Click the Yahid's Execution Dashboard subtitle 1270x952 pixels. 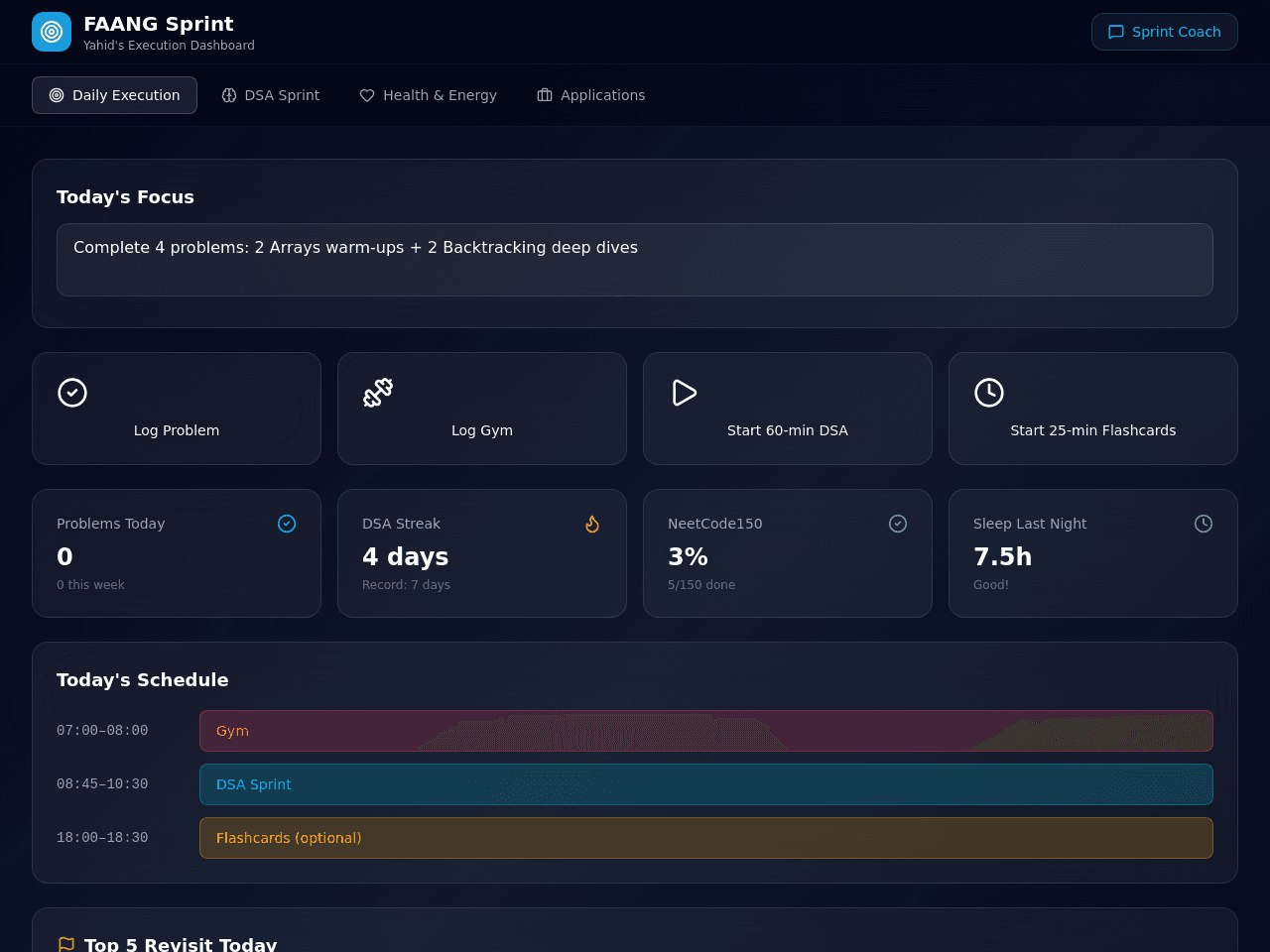pyautogui.click(x=169, y=46)
